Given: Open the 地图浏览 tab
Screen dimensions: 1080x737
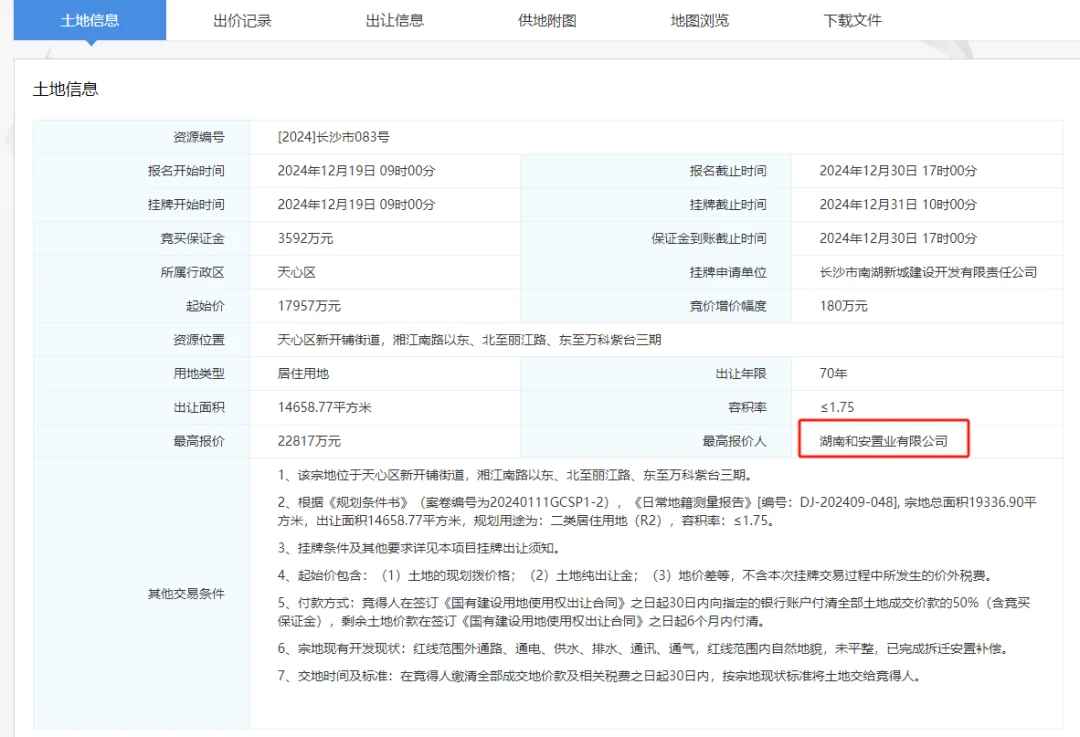Looking at the screenshot, I should [x=700, y=20].
